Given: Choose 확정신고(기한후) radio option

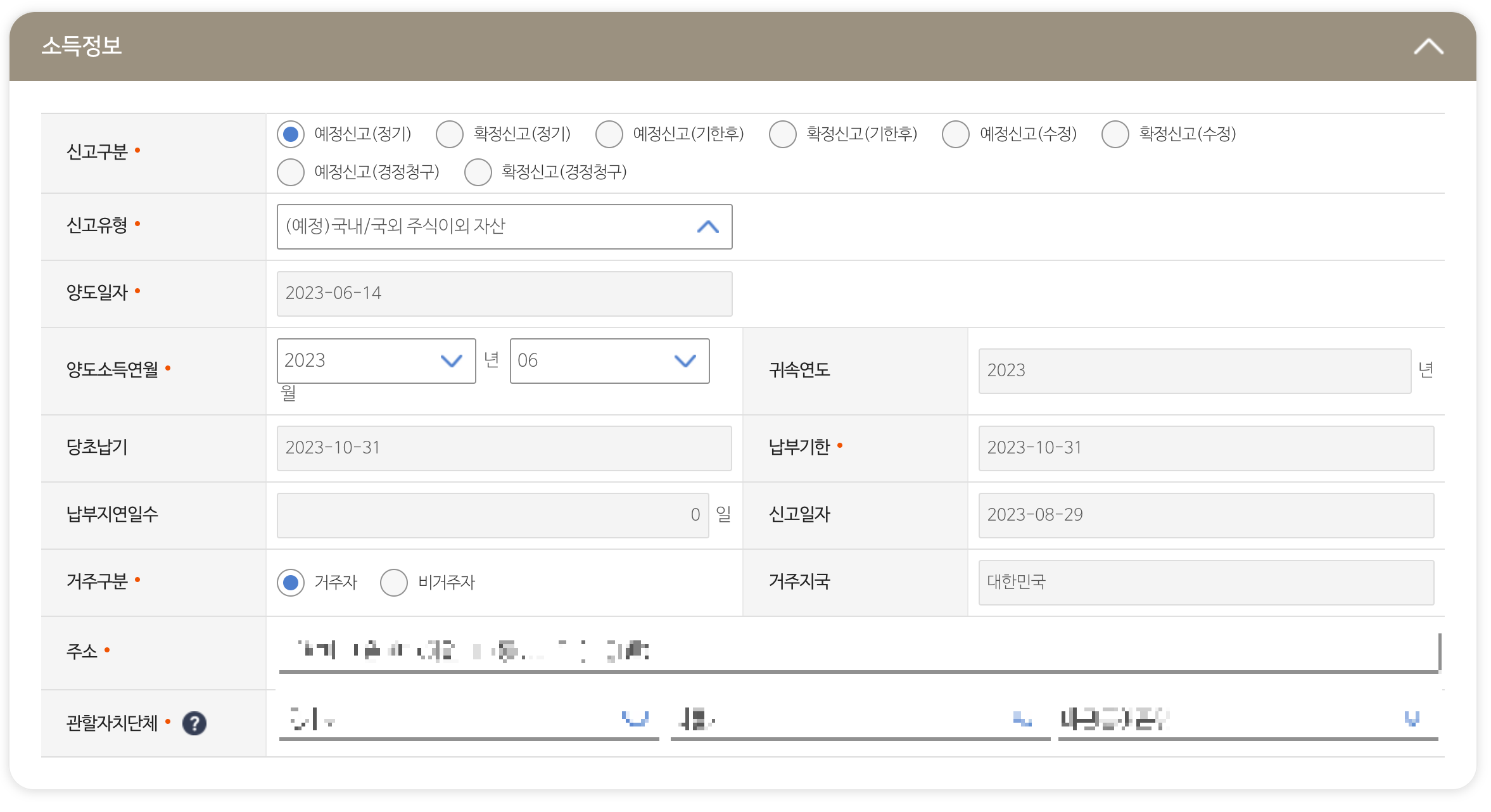Looking at the screenshot, I should coord(782,134).
